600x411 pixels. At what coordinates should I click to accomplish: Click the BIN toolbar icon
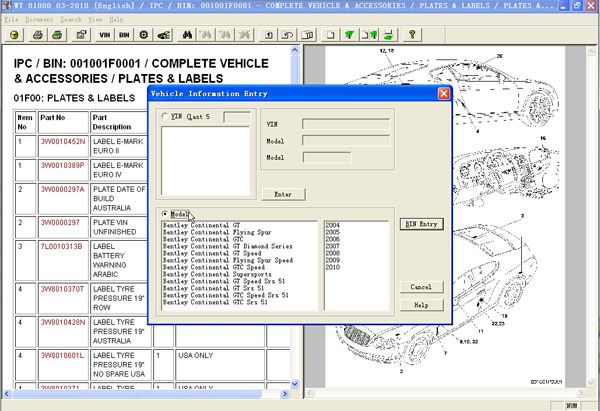[125, 35]
